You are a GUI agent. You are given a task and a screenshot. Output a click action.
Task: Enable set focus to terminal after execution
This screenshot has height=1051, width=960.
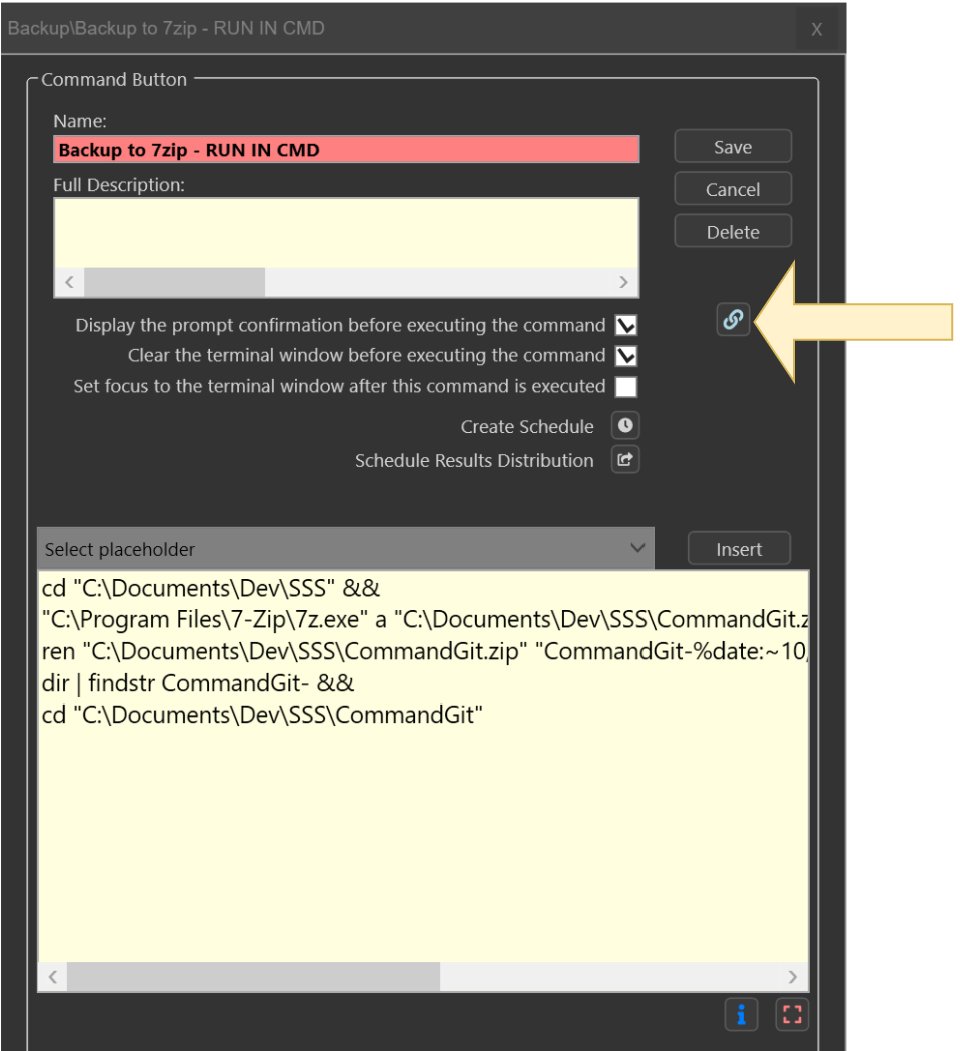coord(626,385)
